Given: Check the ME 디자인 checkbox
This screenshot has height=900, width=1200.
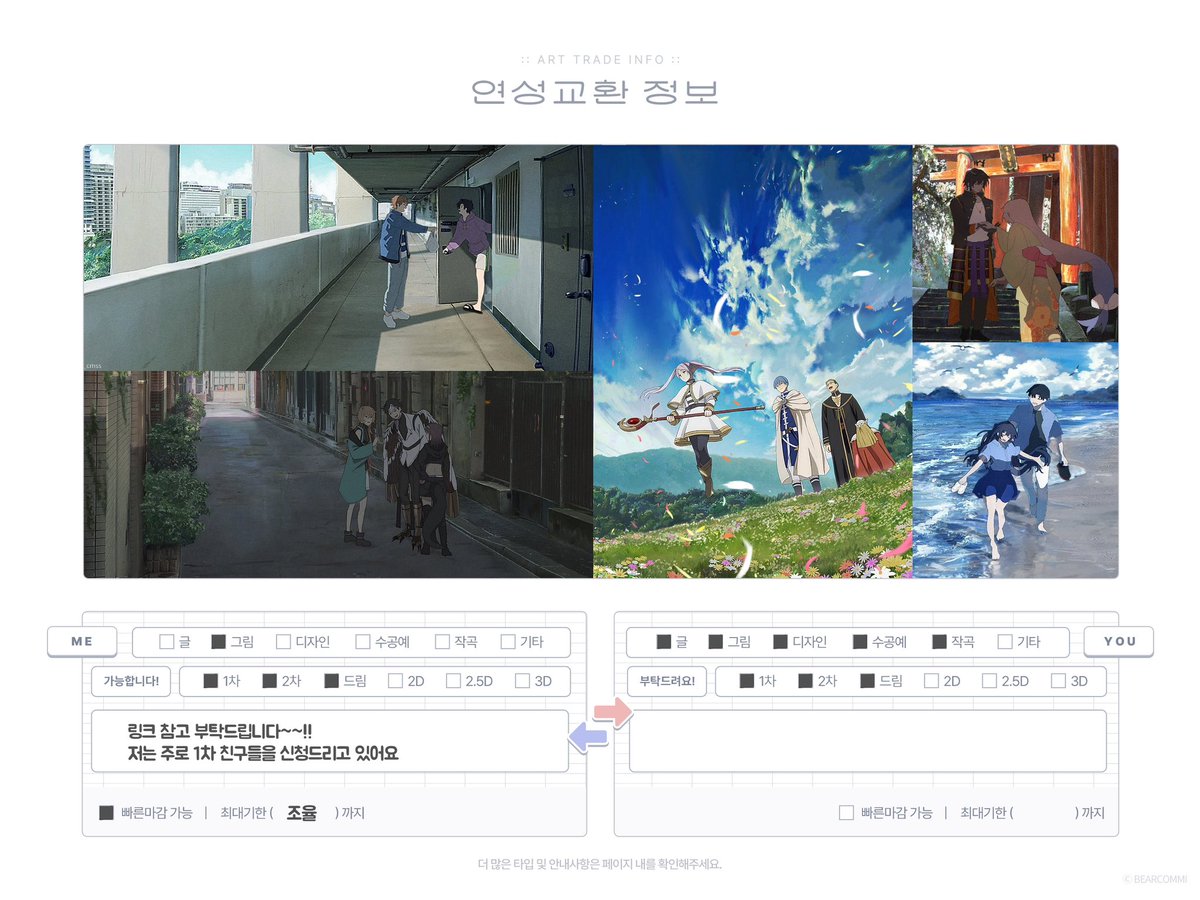Looking at the screenshot, I should tap(283, 642).
